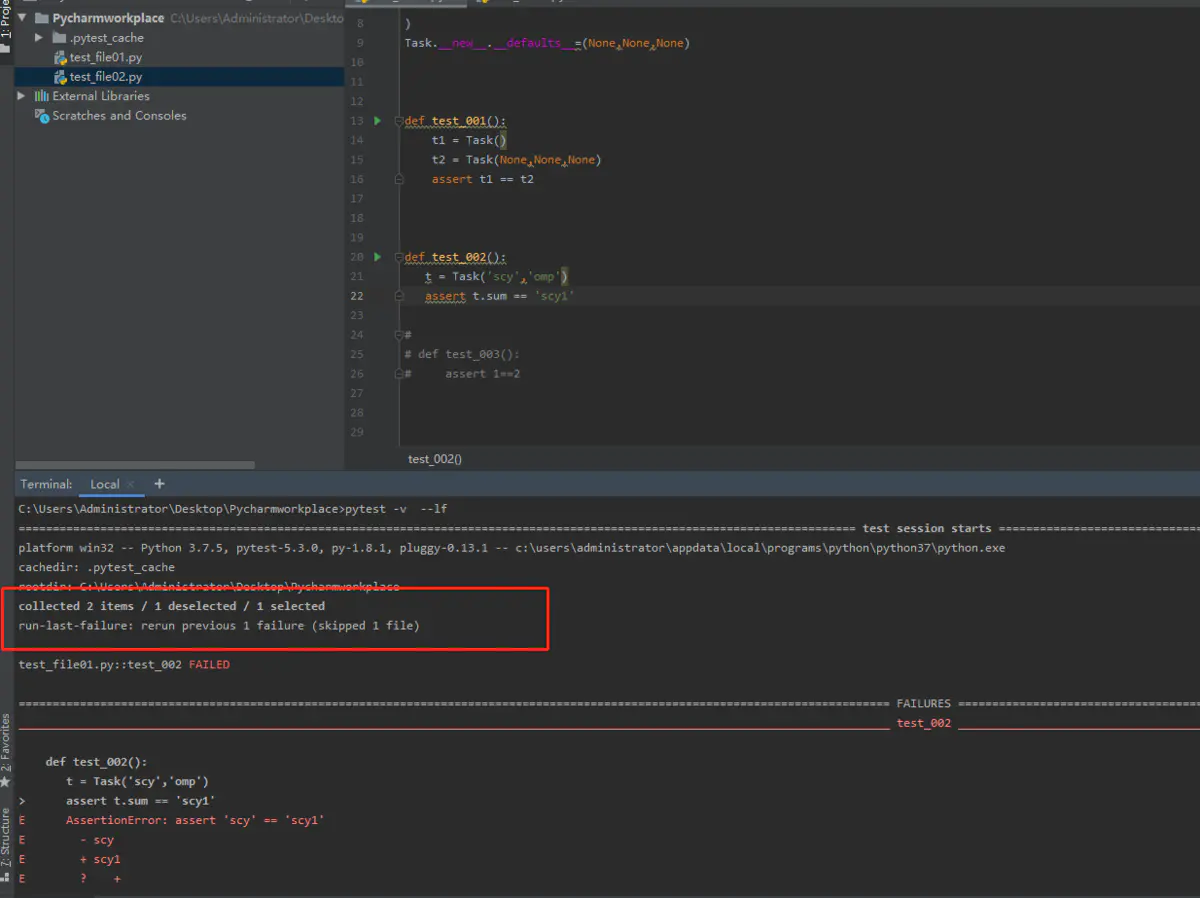
Task: Click 'test session starts' in terminal header
Action: (927, 528)
